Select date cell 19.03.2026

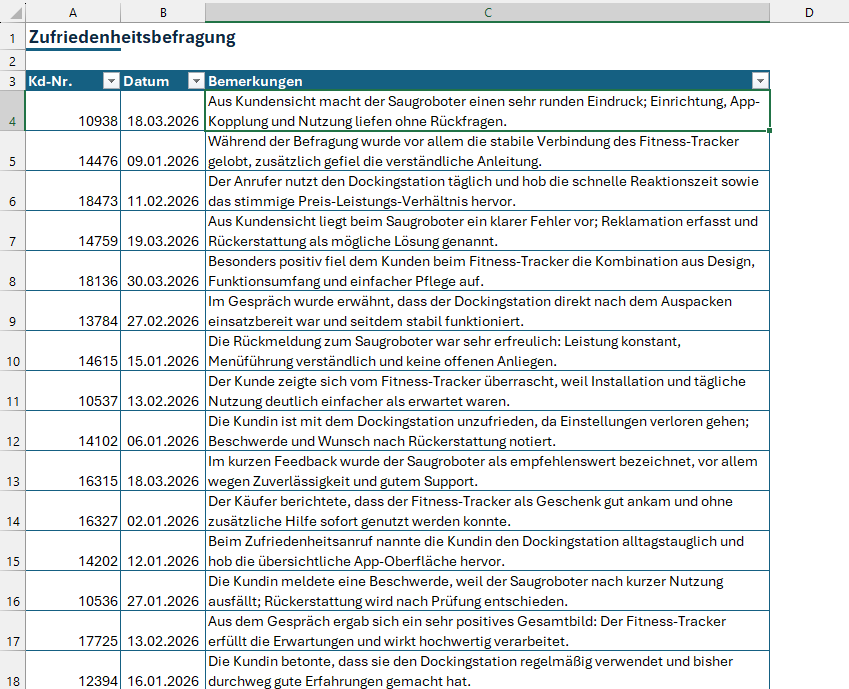[163, 231]
